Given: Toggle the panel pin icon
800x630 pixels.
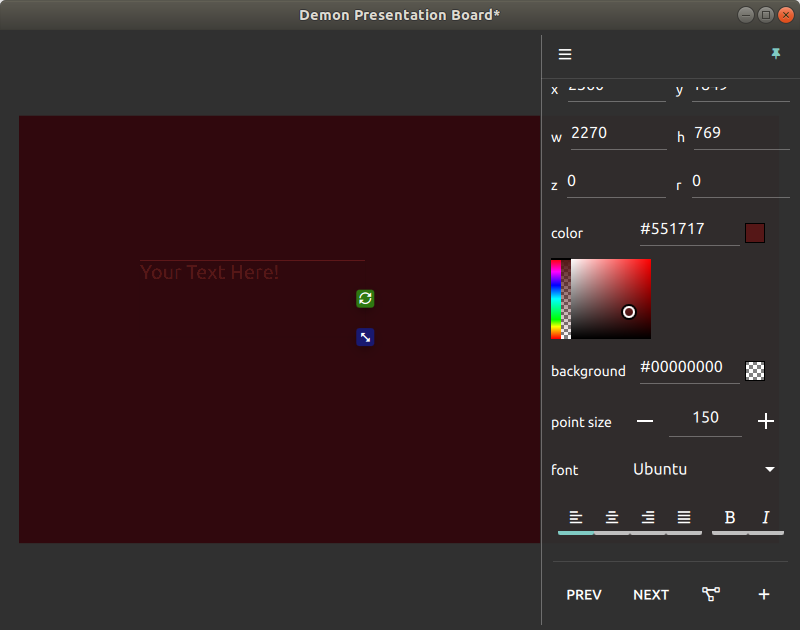Looking at the screenshot, I should click(776, 54).
